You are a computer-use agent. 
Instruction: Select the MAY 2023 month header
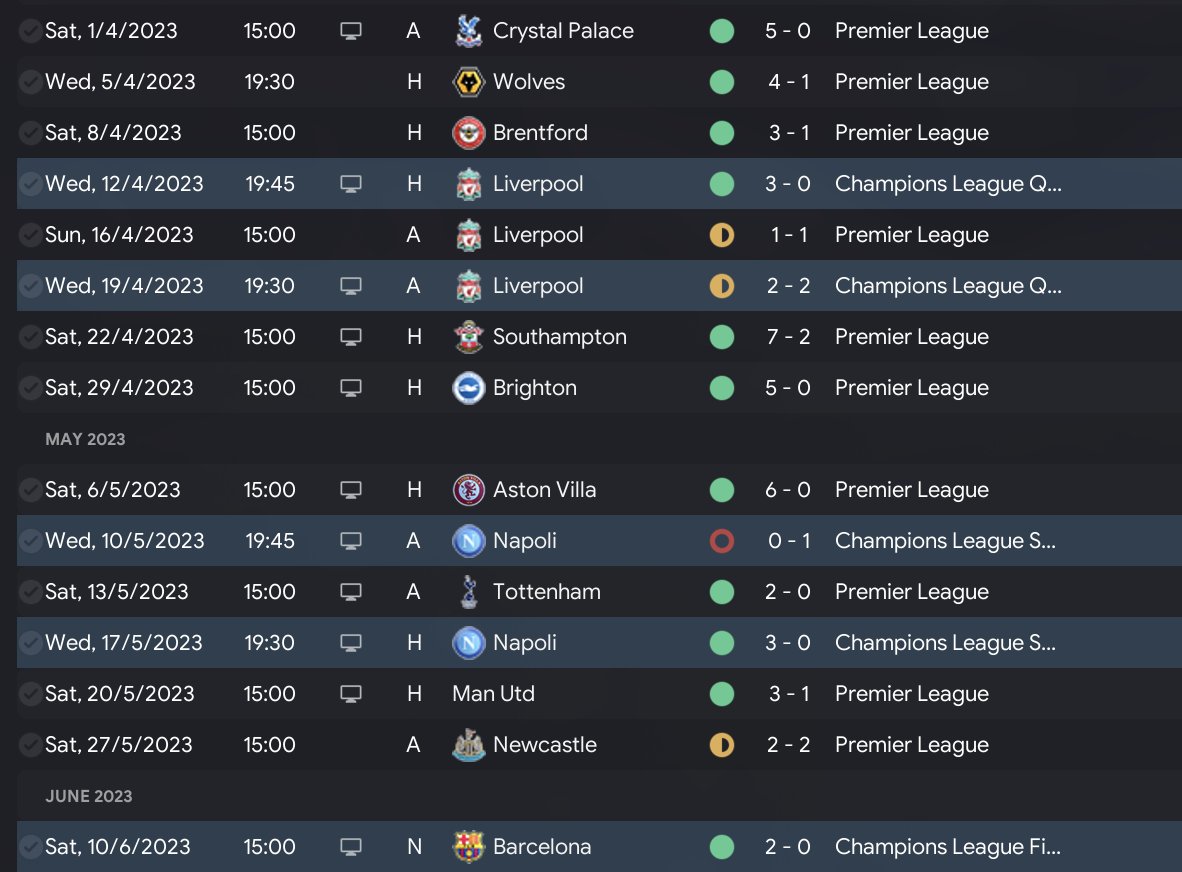click(x=85, y=439)
